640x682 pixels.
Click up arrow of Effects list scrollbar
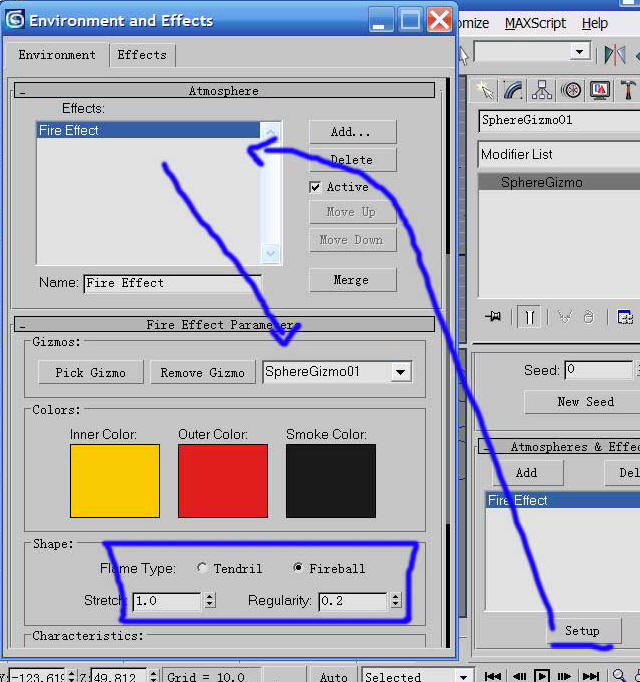[x=270, y=131]
